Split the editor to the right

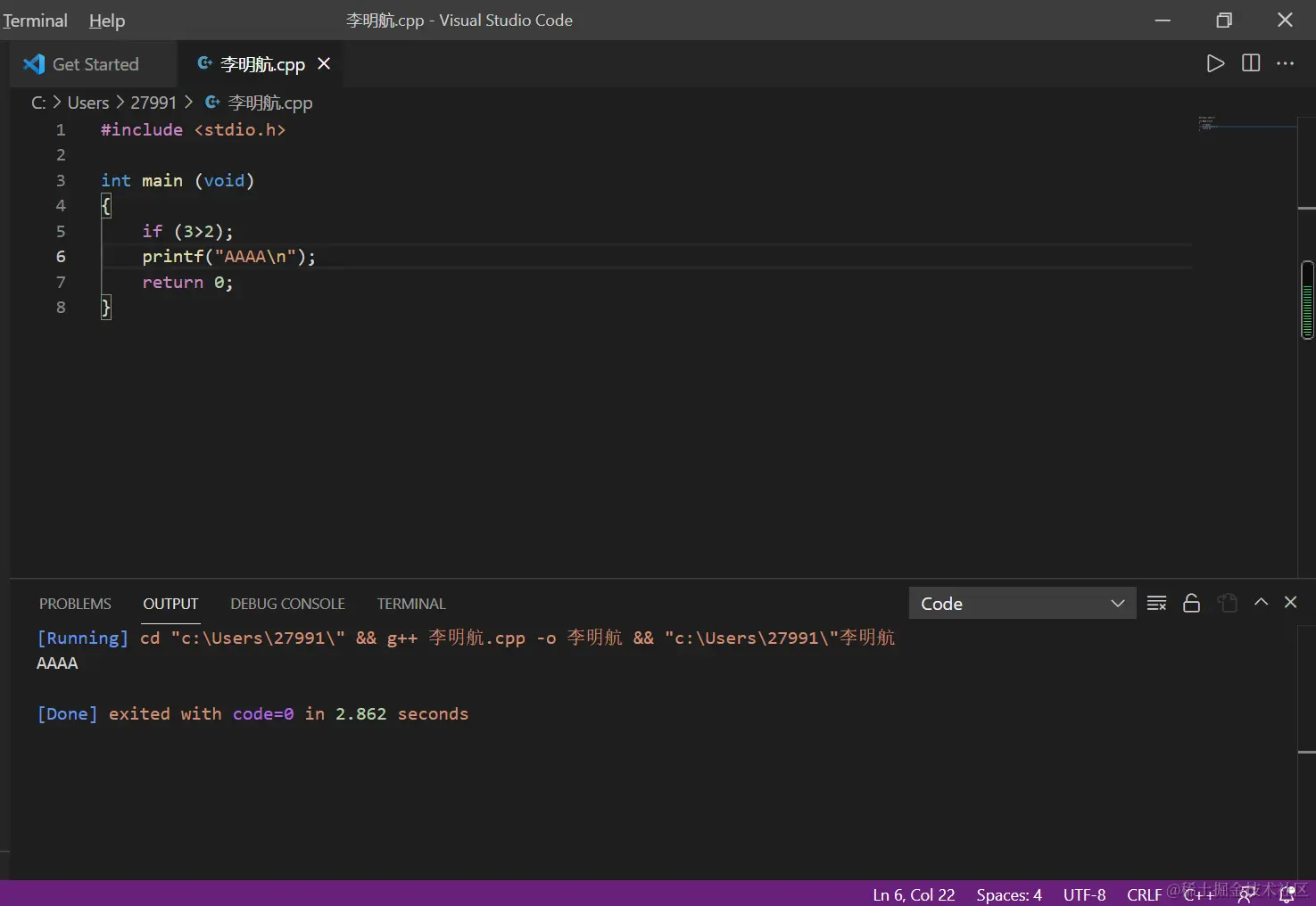[x=1251, y=63]
